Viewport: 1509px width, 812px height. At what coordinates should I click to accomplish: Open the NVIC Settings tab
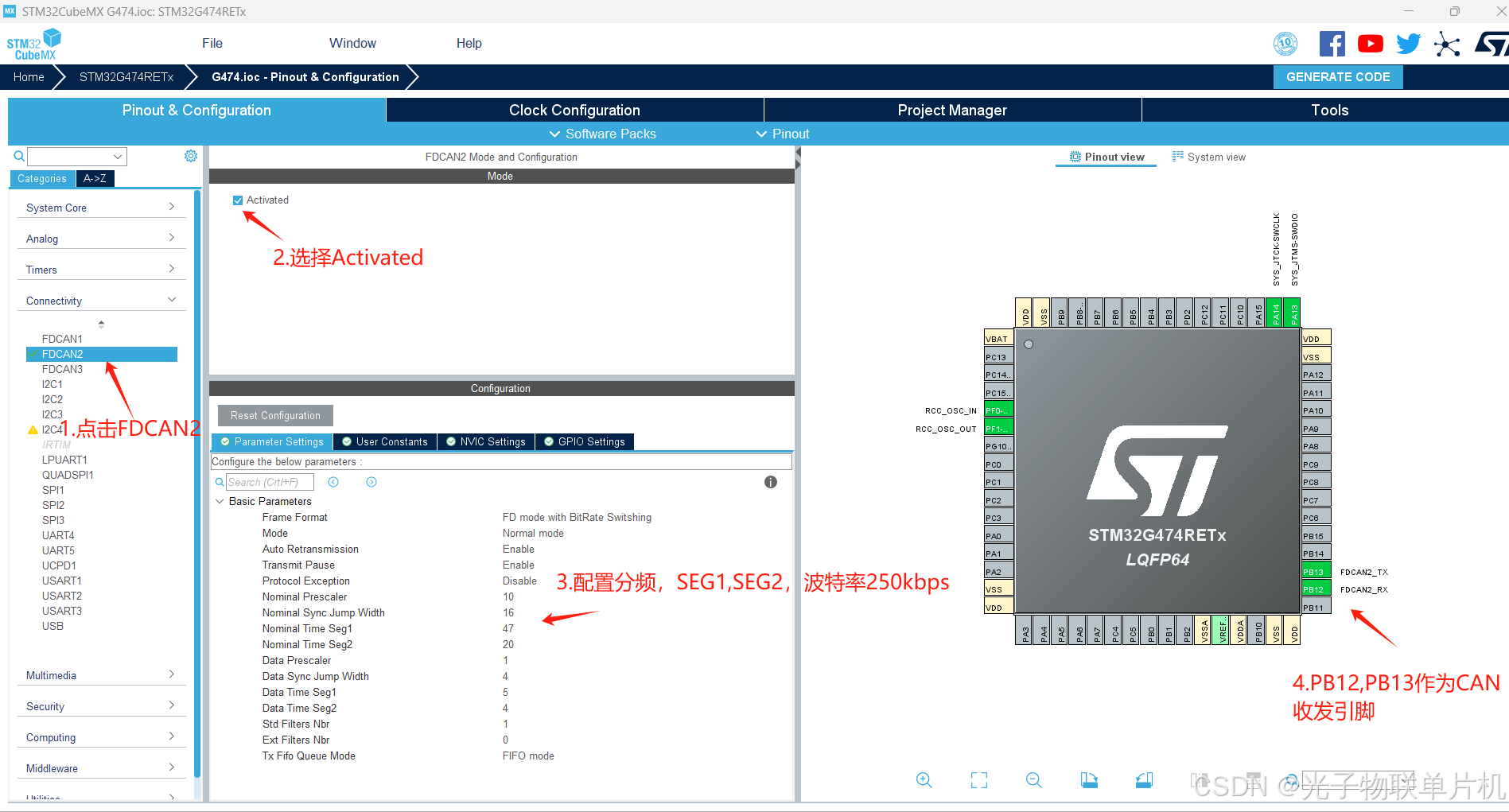pos(485,442)
